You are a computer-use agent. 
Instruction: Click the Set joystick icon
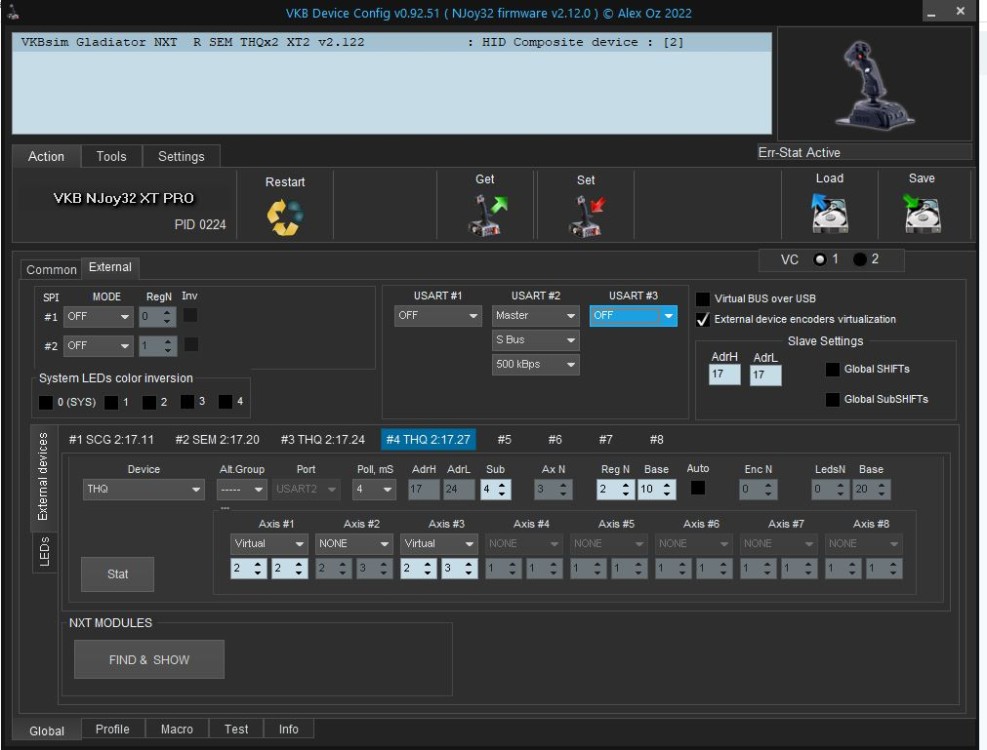pyautogui.click(x=586, y=216)
